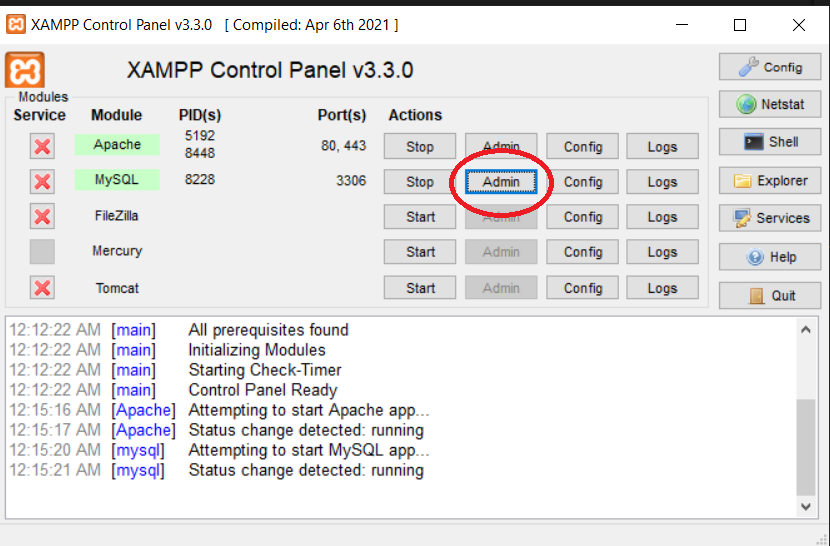View FileZilla Logs

(x=662, y=217)
